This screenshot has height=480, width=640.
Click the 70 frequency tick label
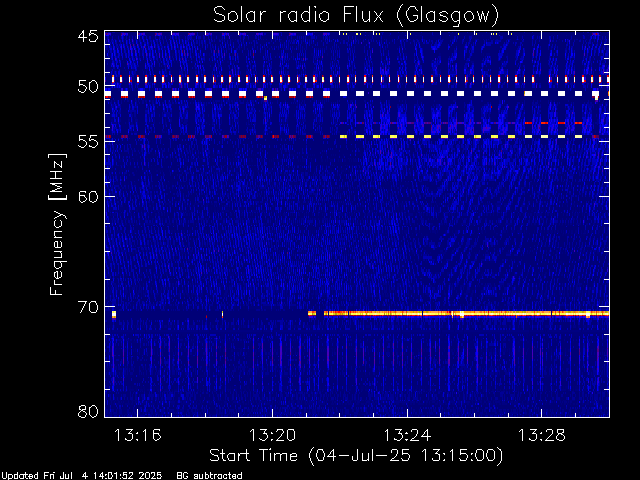coord(88,307)
